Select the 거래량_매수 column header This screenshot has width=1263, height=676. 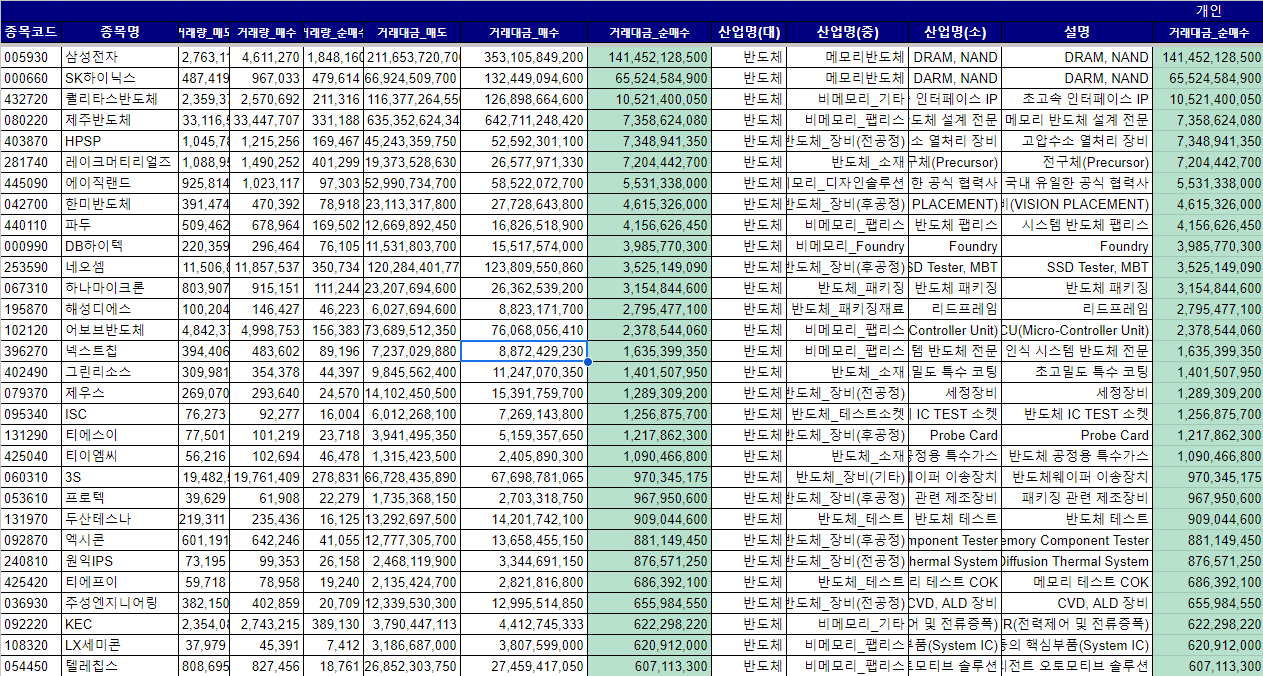(x=266, y=32)
